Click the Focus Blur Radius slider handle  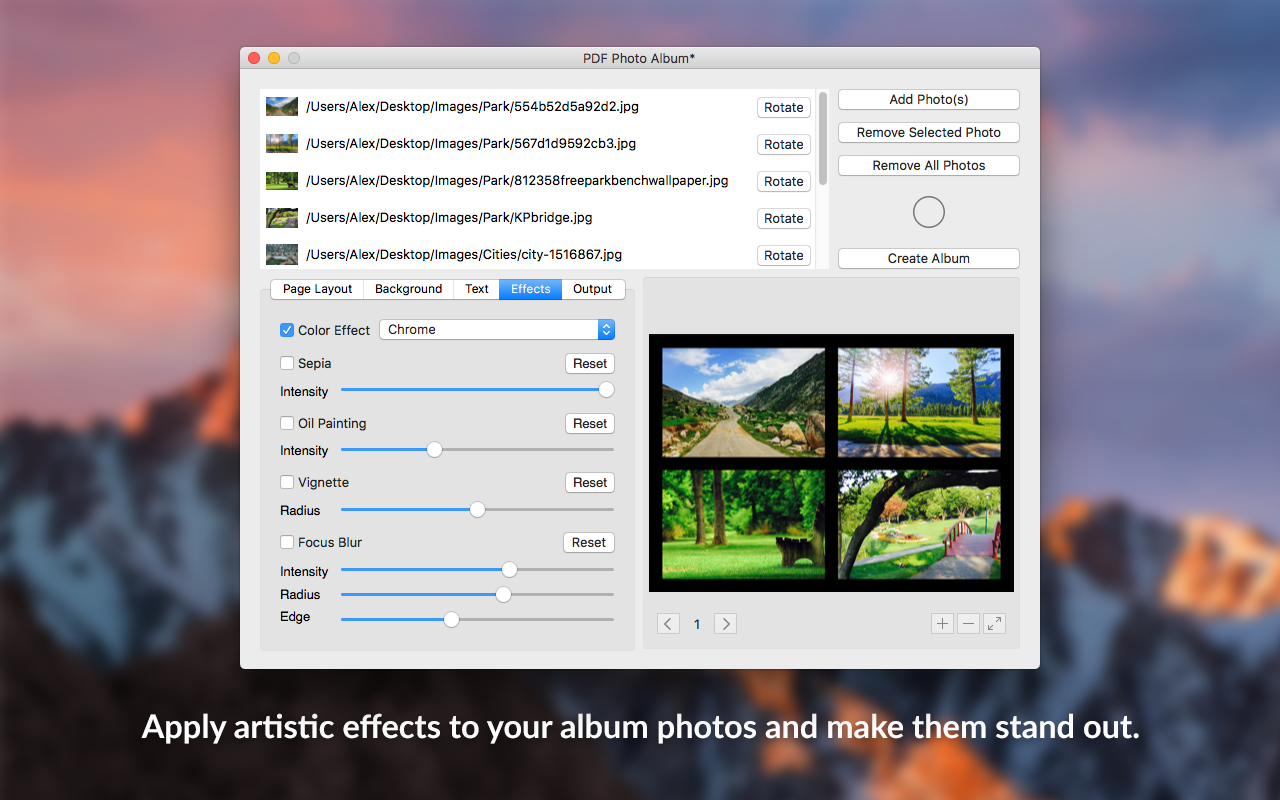[503, 594]
